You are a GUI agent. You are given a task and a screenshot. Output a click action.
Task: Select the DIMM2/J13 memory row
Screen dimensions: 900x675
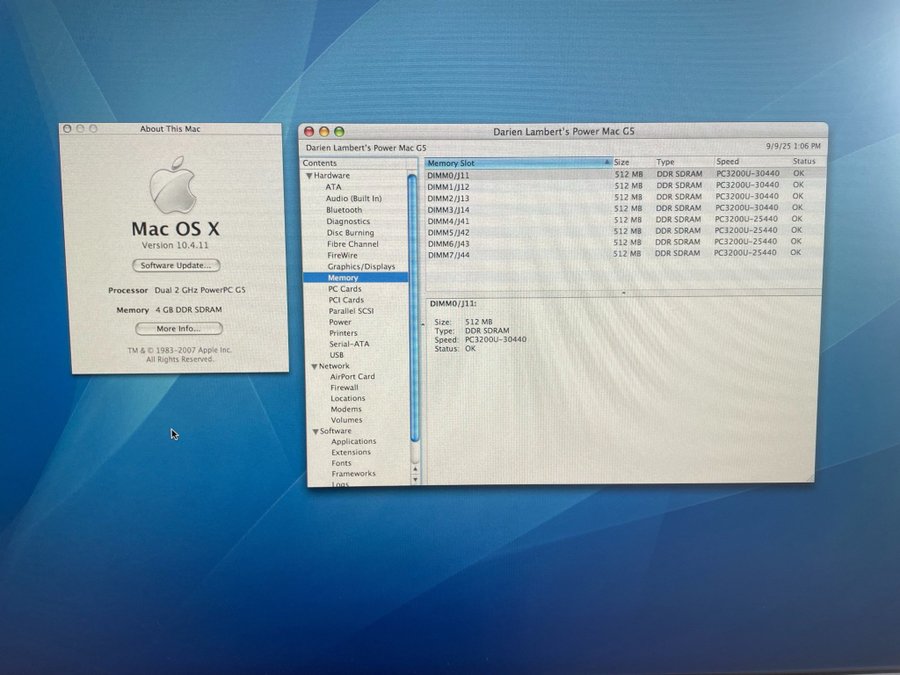click(625, 197)
